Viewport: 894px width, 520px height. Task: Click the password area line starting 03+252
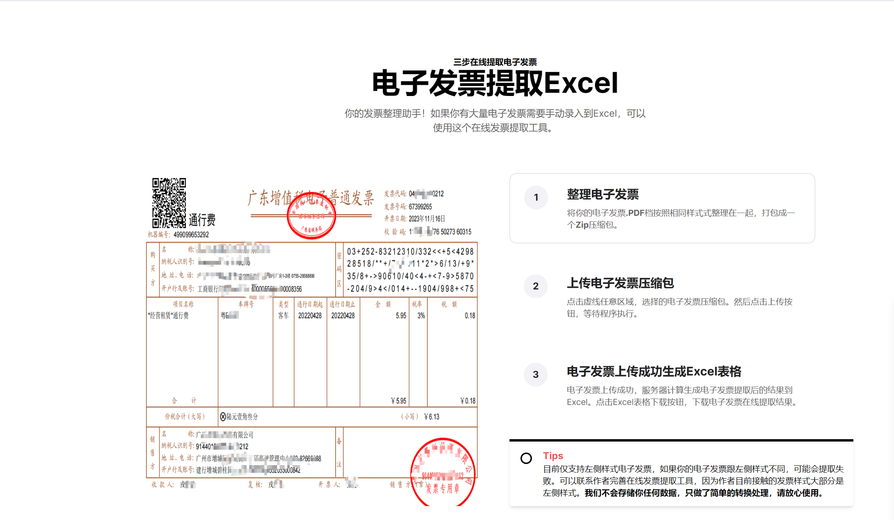[x=410, y=251]
